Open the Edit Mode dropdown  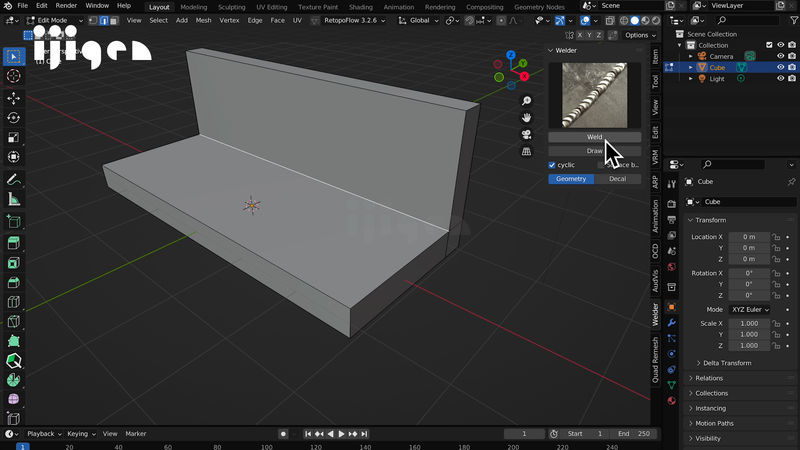click(x=55, y=20)
